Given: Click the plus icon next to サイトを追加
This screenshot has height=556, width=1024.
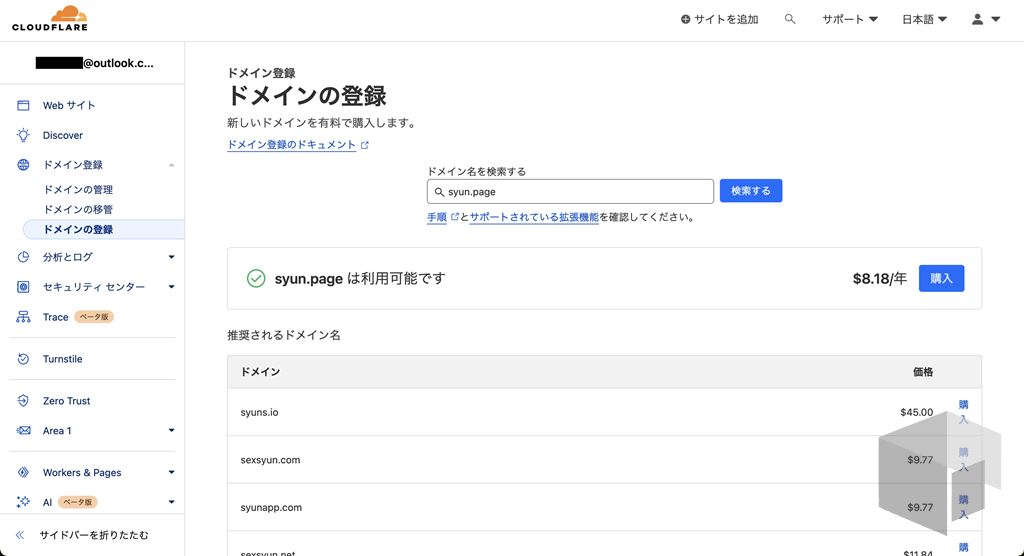Looking at the screenshot, I should pos(685,20).
